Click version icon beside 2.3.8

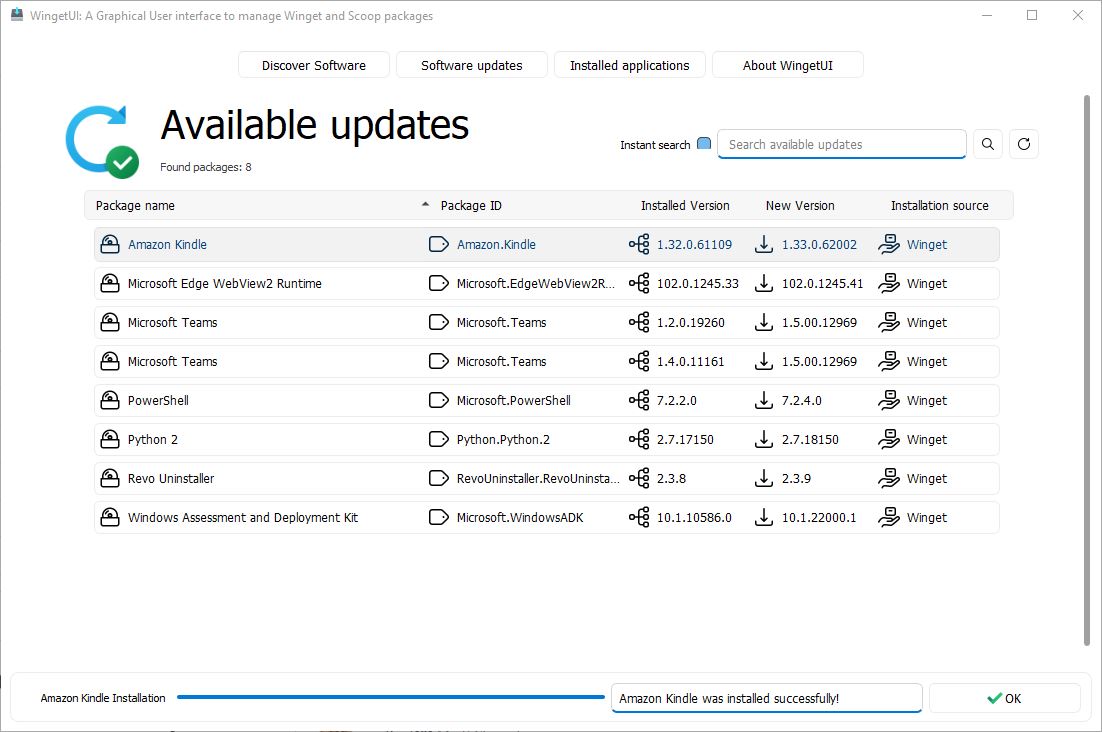[639, 478]
